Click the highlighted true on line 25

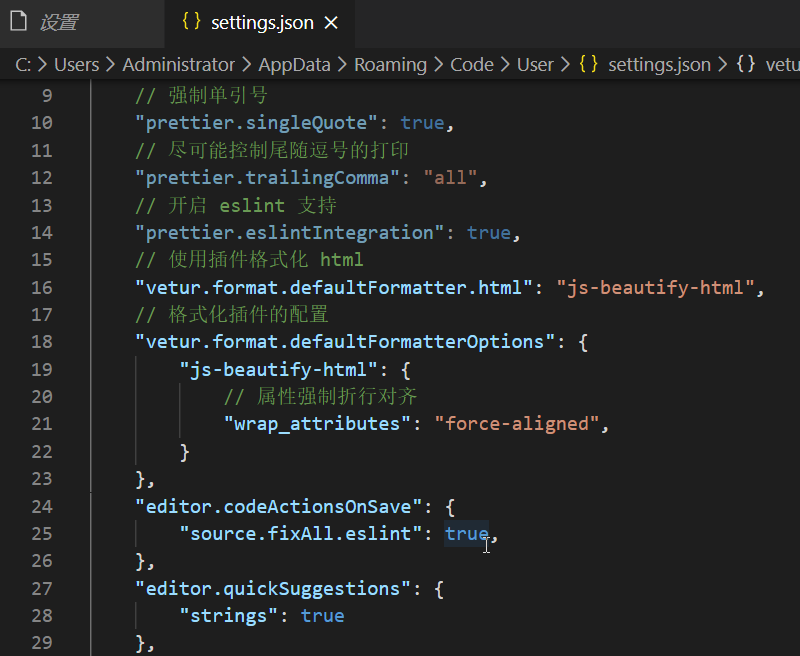point(466,534)
